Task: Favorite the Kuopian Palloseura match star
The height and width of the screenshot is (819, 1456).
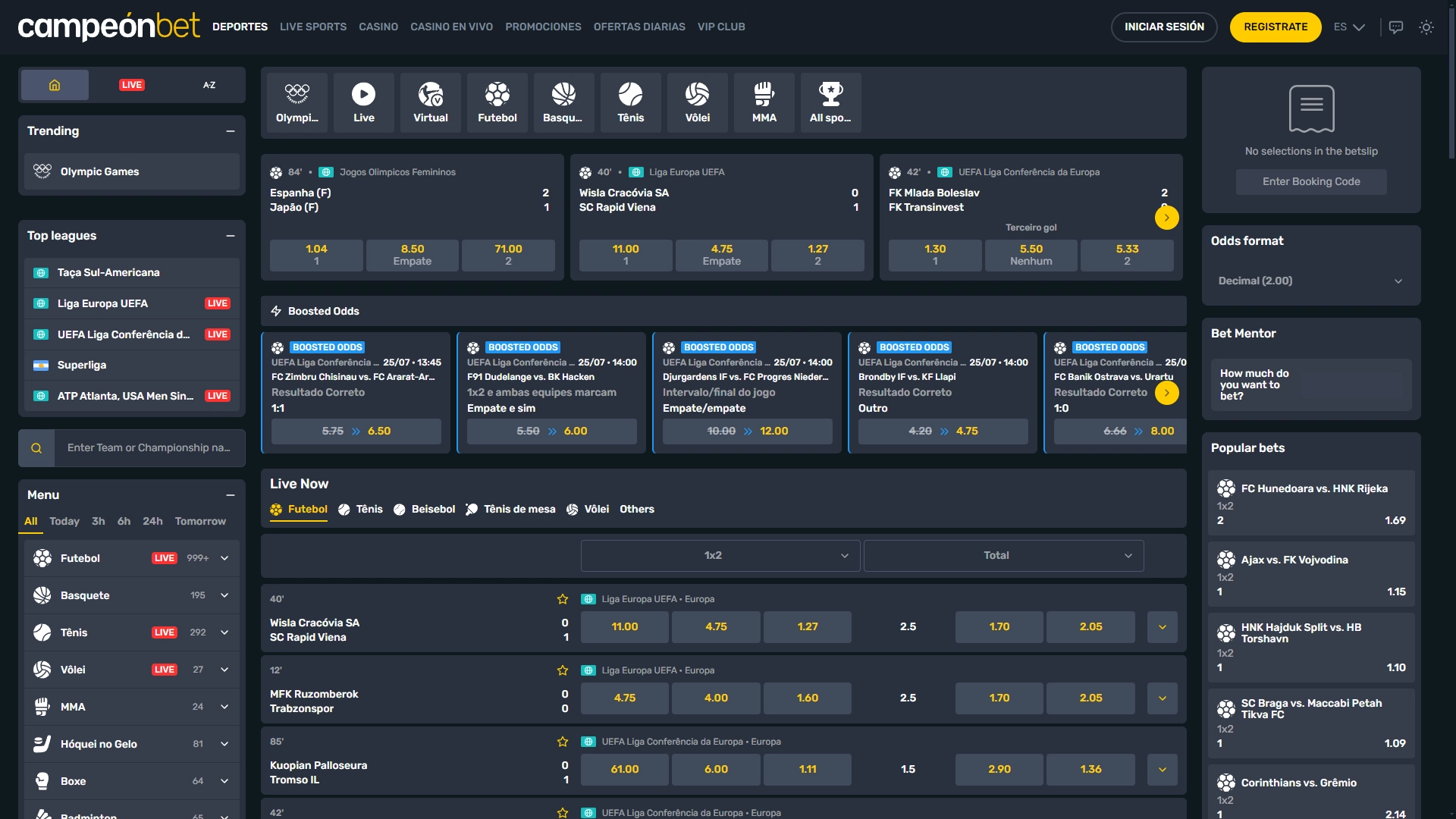Action: click(563, 742)
